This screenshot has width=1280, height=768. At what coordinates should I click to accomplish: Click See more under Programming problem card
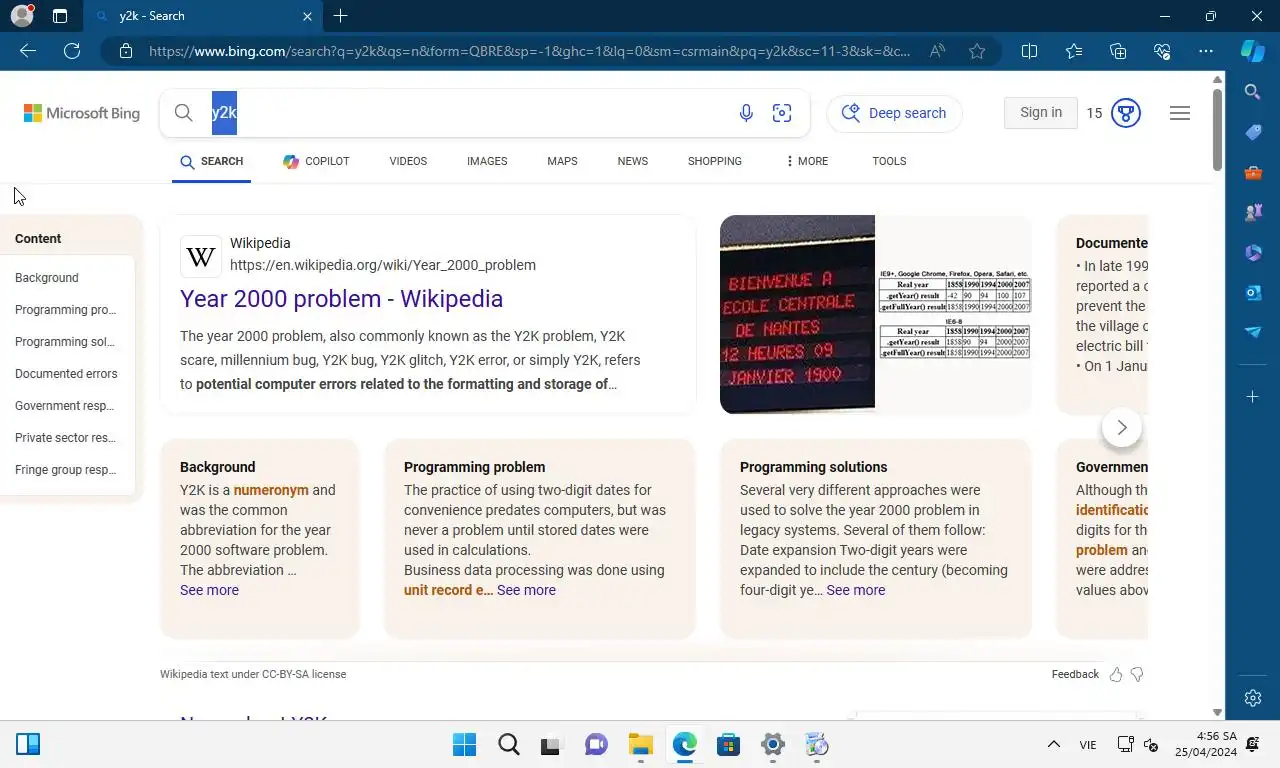click(526, 590)
